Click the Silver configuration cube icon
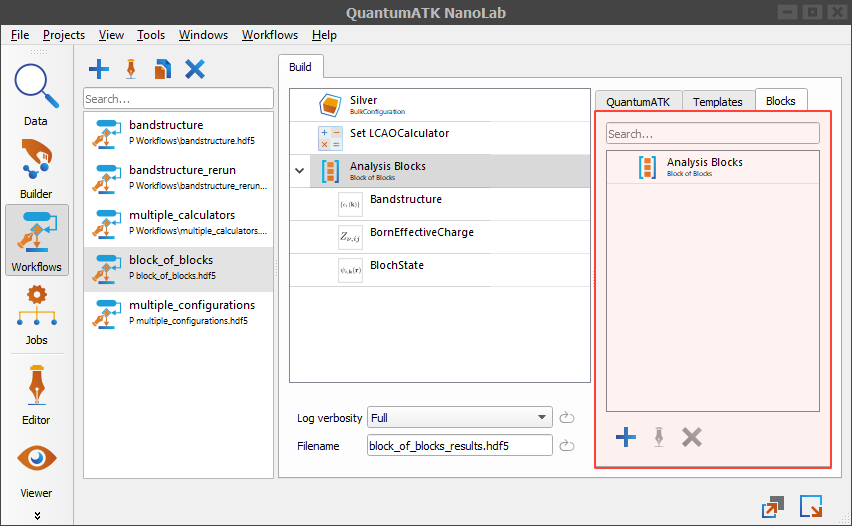 (x=330, y=105)
